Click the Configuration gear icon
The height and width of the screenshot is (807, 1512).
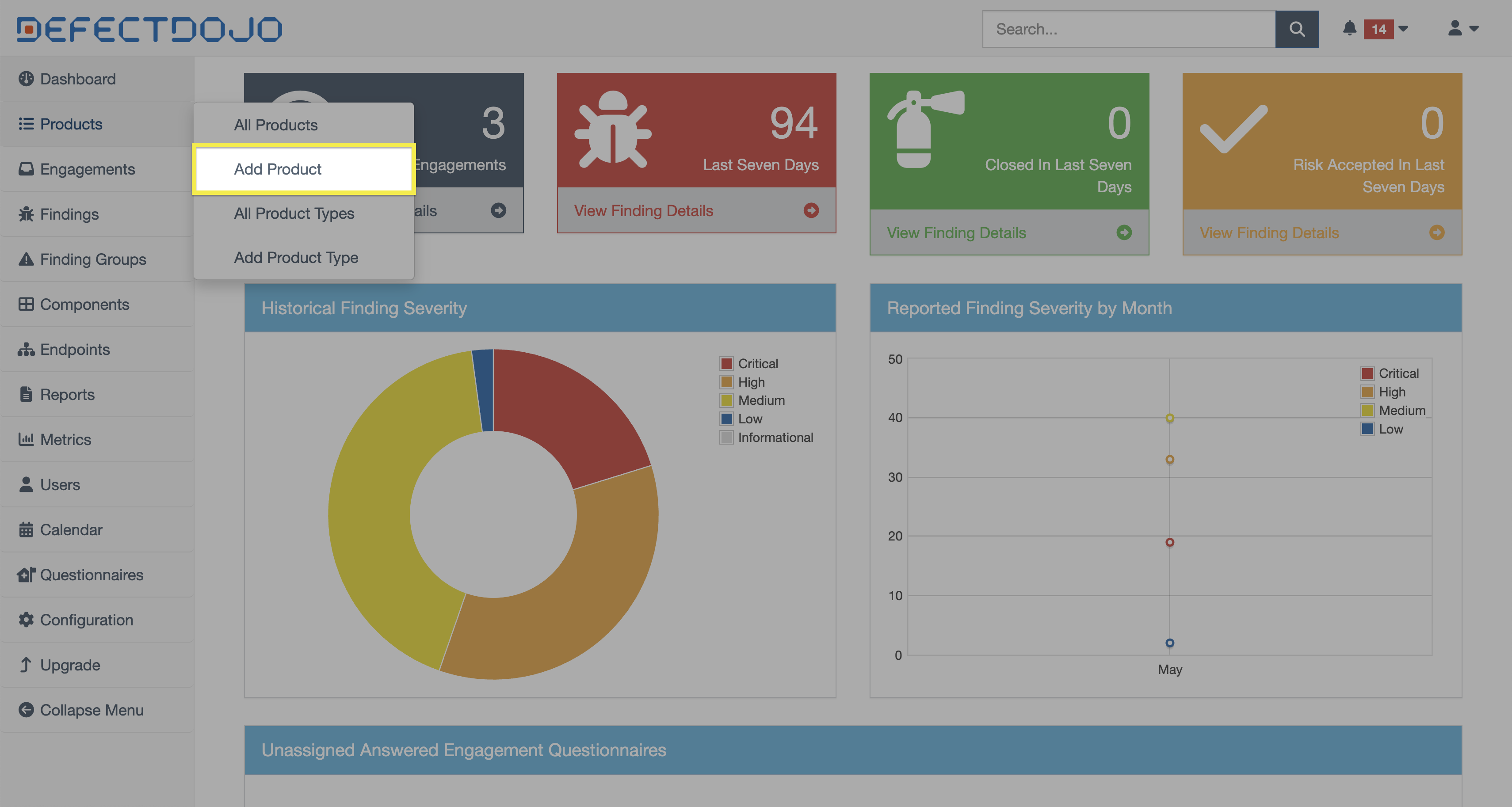click(x=26, y=620)
